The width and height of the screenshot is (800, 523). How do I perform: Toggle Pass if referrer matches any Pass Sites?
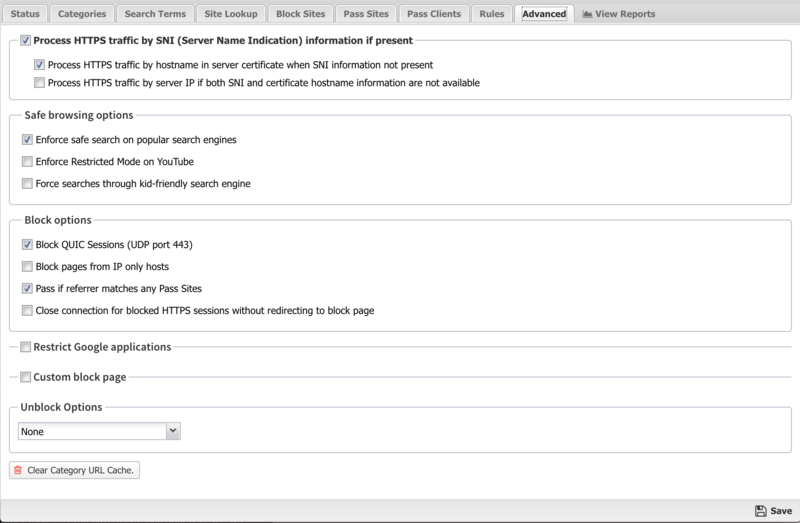point(26,289)
